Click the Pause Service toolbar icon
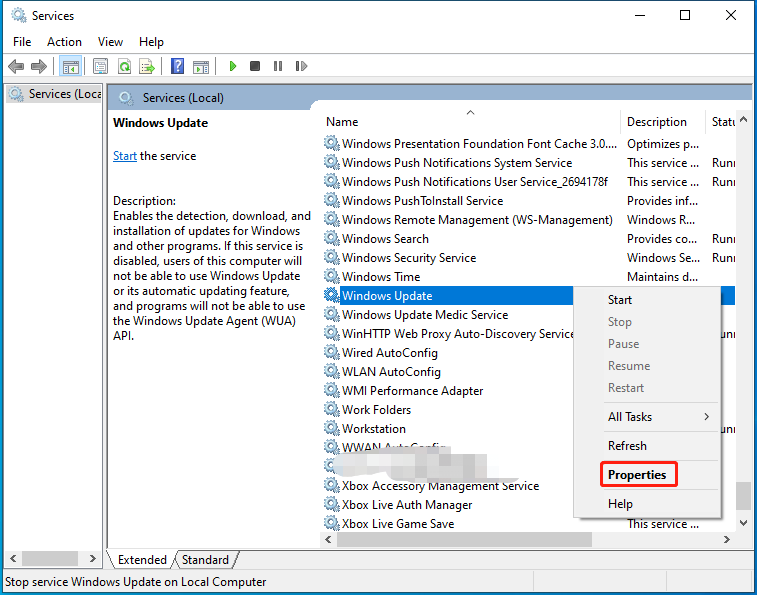Viewport: 757px width, 595px height. [x=278, y=66]
